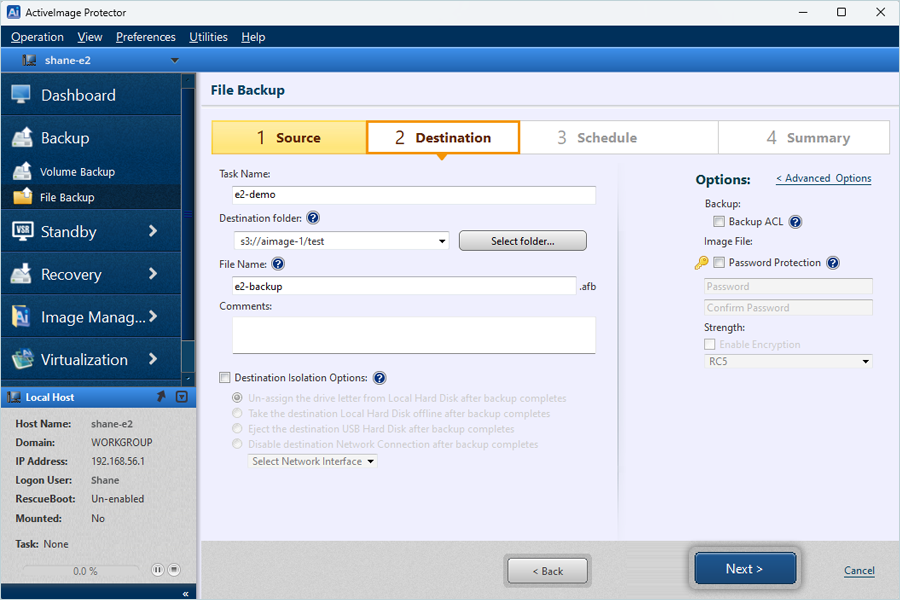Open Destination Isolation Options help icon
The width and height of the screenshot is (900, 600).
tap(379, 378)
